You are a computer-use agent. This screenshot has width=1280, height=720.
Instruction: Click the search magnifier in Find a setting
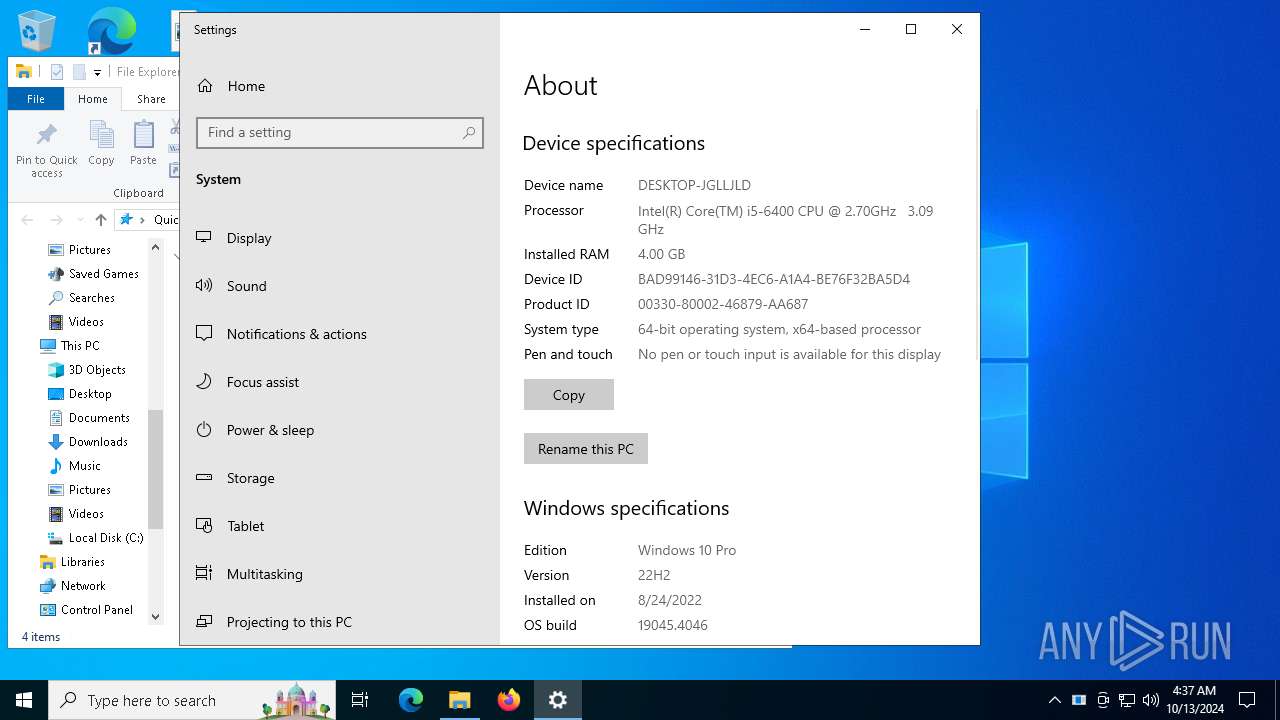tap(469, 133)
